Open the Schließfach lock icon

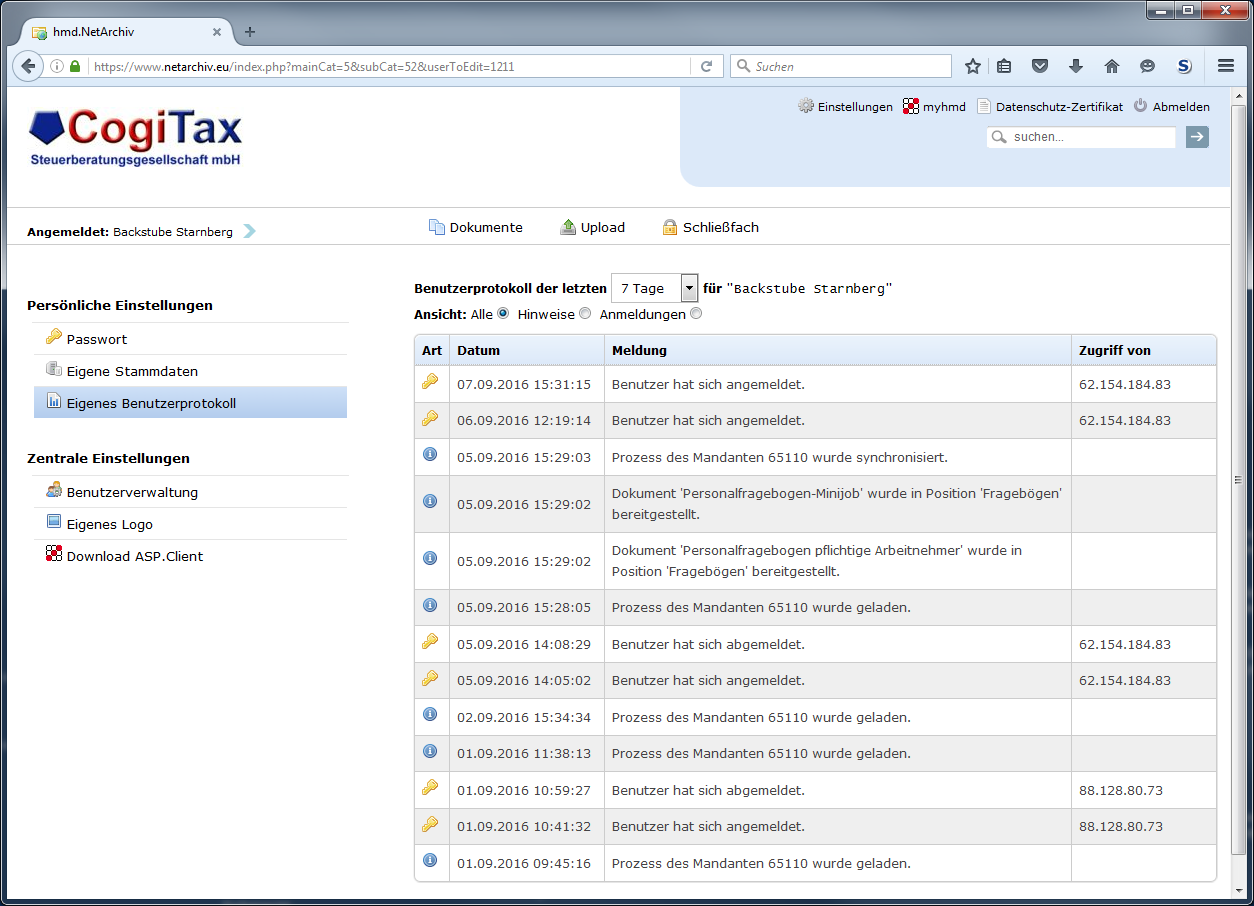point(670,226)
